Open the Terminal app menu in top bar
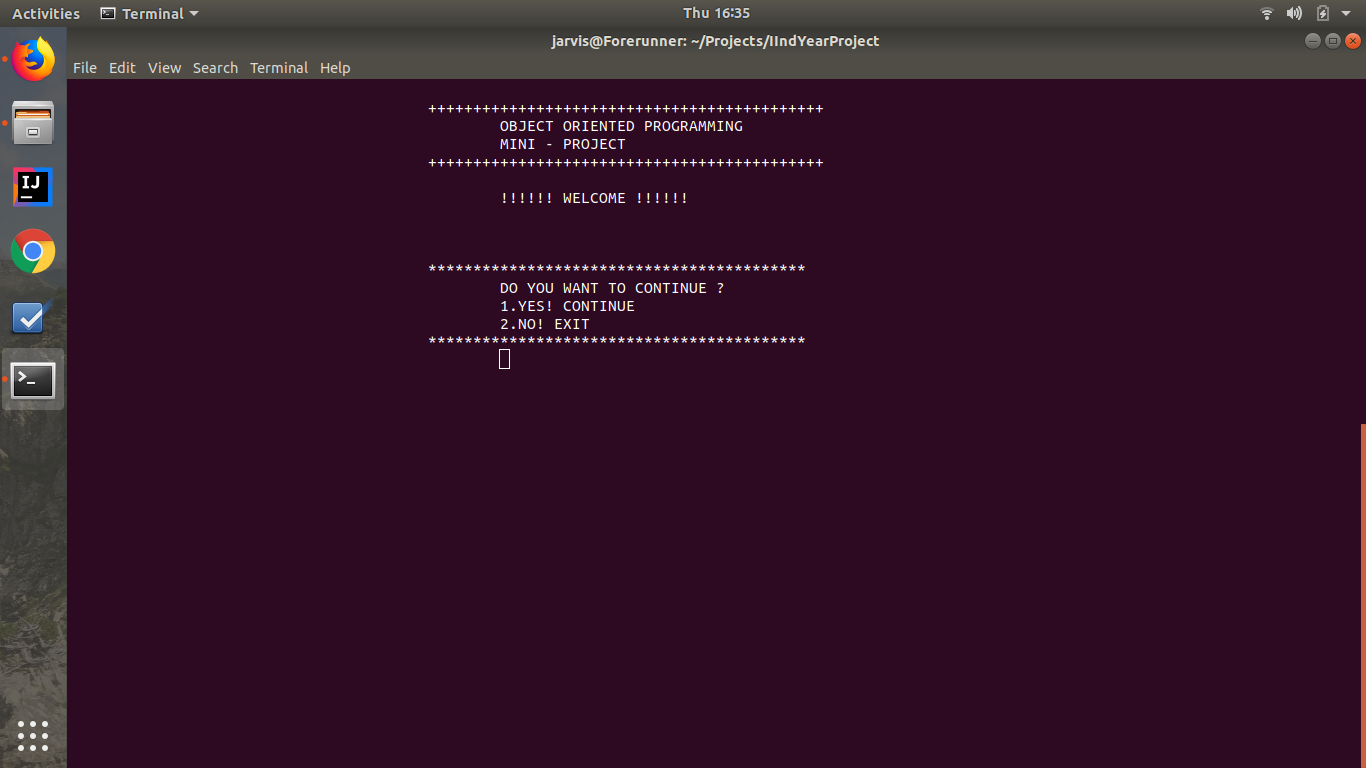 point(150,14)
